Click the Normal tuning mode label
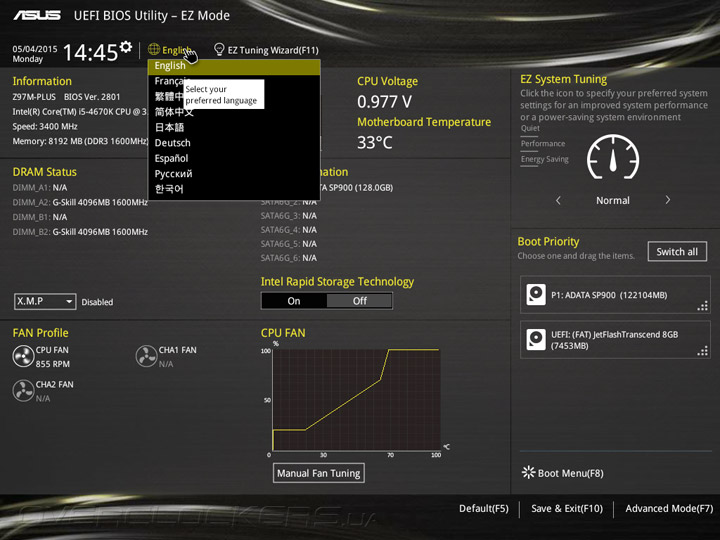Viewport: 720px width, 540px height. pyautogui.click(x=613, y=200)
